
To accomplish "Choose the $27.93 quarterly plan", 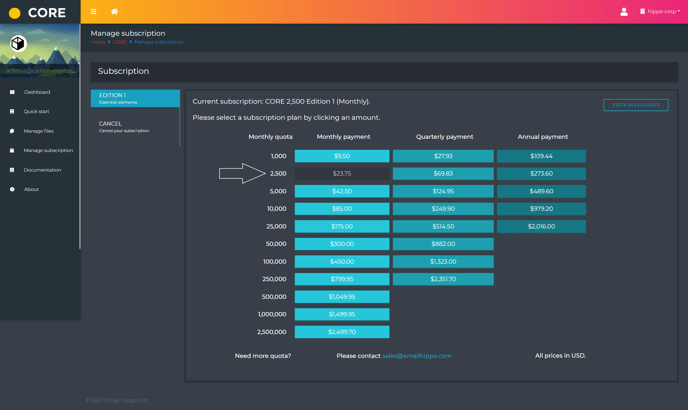I will 443,156.
